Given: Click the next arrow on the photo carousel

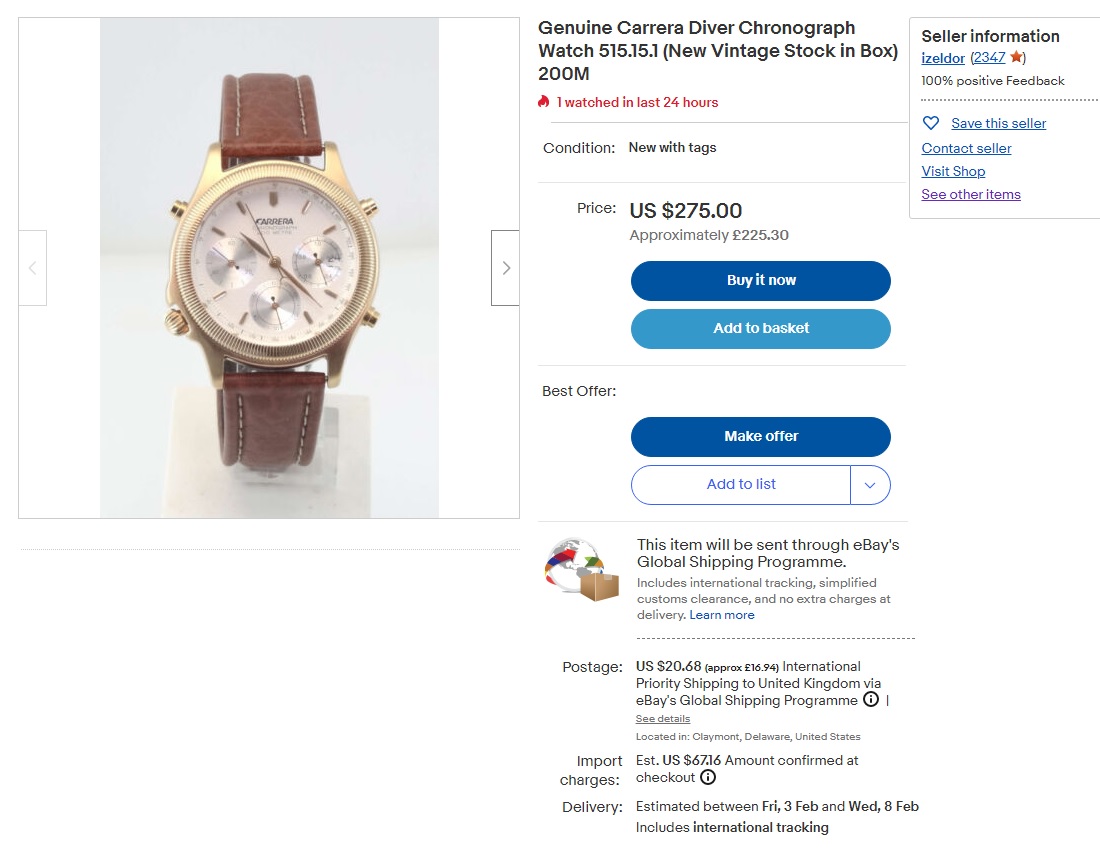Looking at the screenshot, I should (x=505, y=267).
